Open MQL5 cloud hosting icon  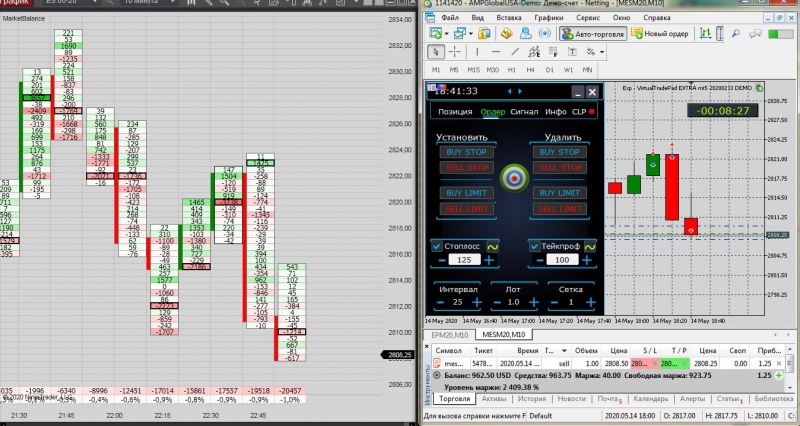pyautogui.click(x=526, y=34)
